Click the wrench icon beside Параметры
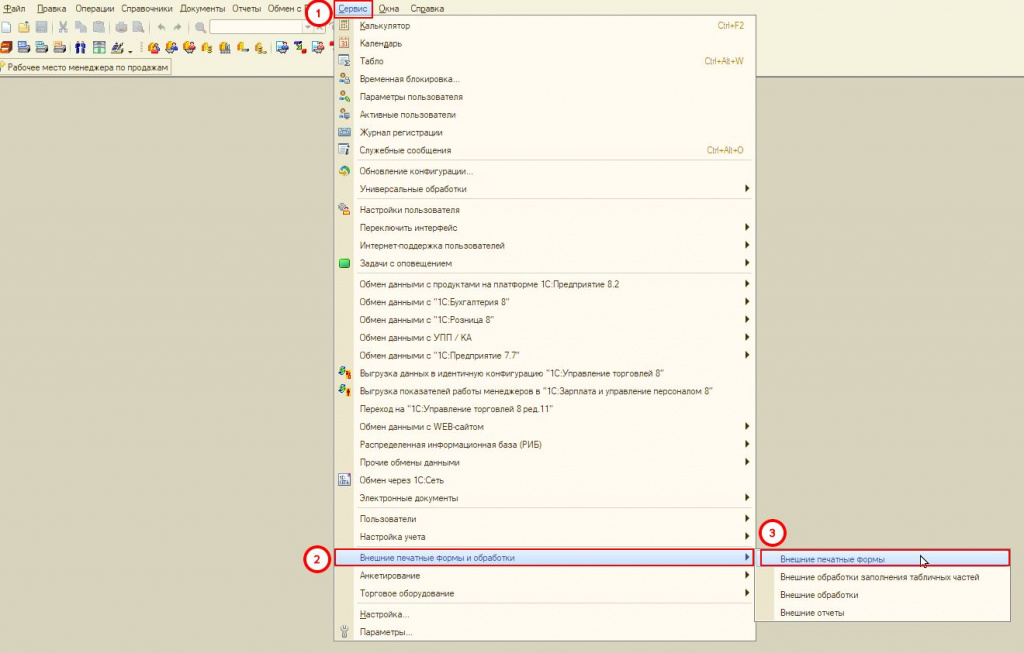This screenshot has width=1024, height=653. [344, 631]
